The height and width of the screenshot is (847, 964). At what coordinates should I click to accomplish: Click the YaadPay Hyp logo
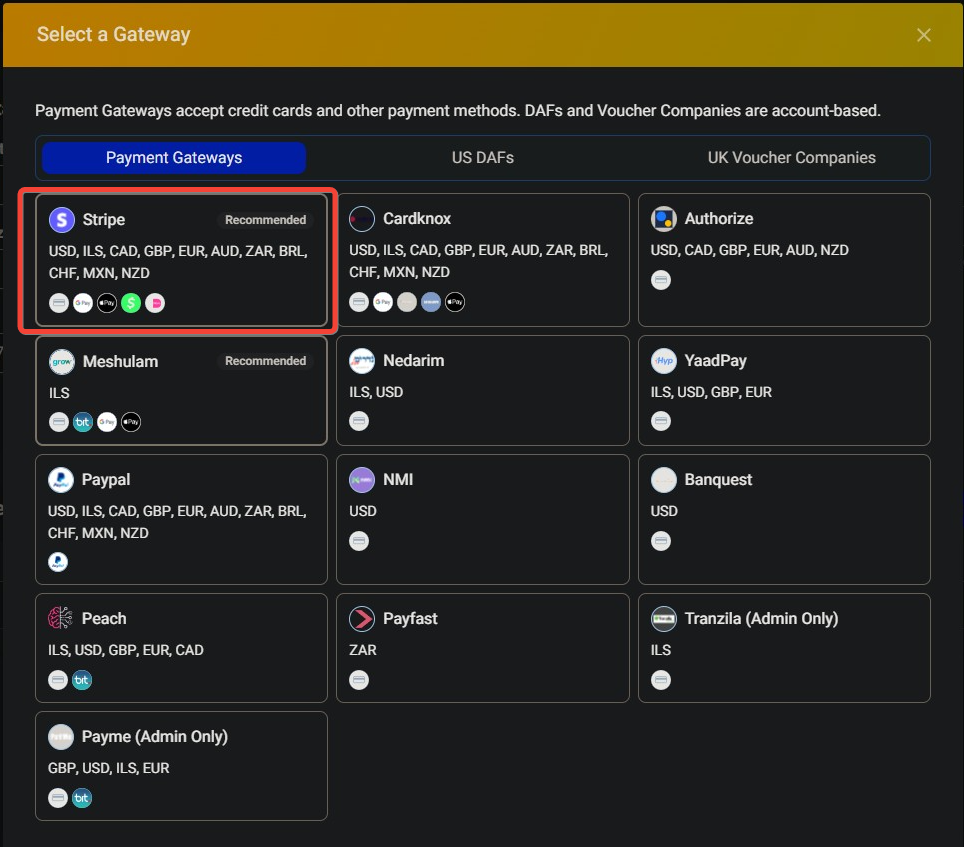(664, 361)
